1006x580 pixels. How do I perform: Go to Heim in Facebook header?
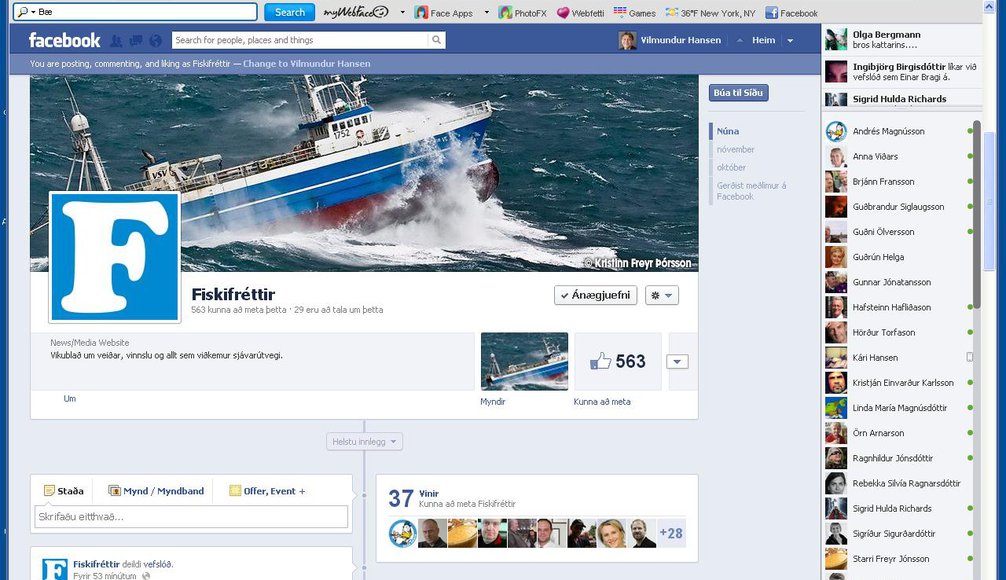point(763,40)
